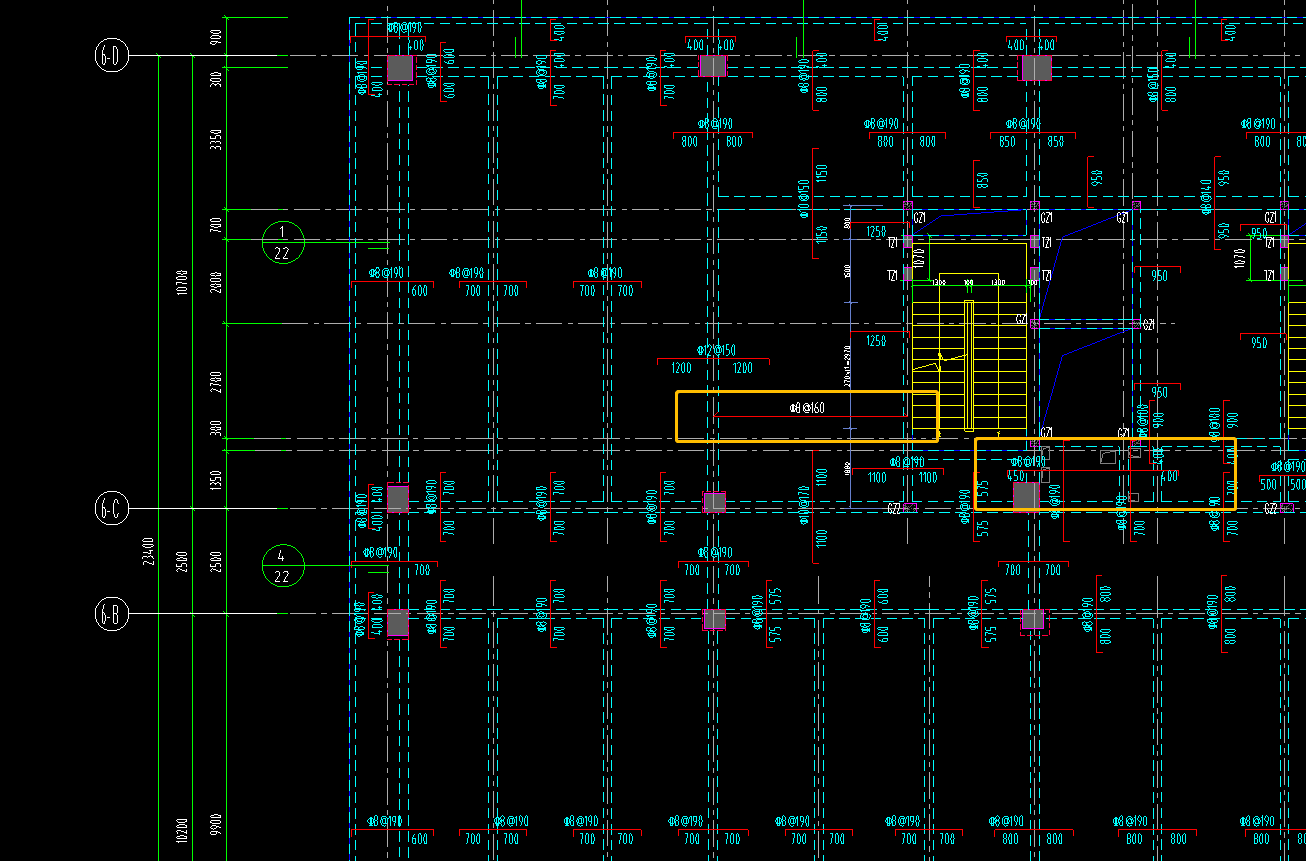Click the 380 dimension value
This screenshot has height=861, width=1306.
[217, 428]
